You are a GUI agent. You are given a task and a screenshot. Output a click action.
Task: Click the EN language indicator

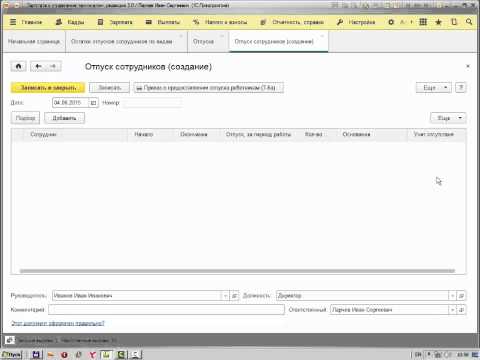click(418, 355)
